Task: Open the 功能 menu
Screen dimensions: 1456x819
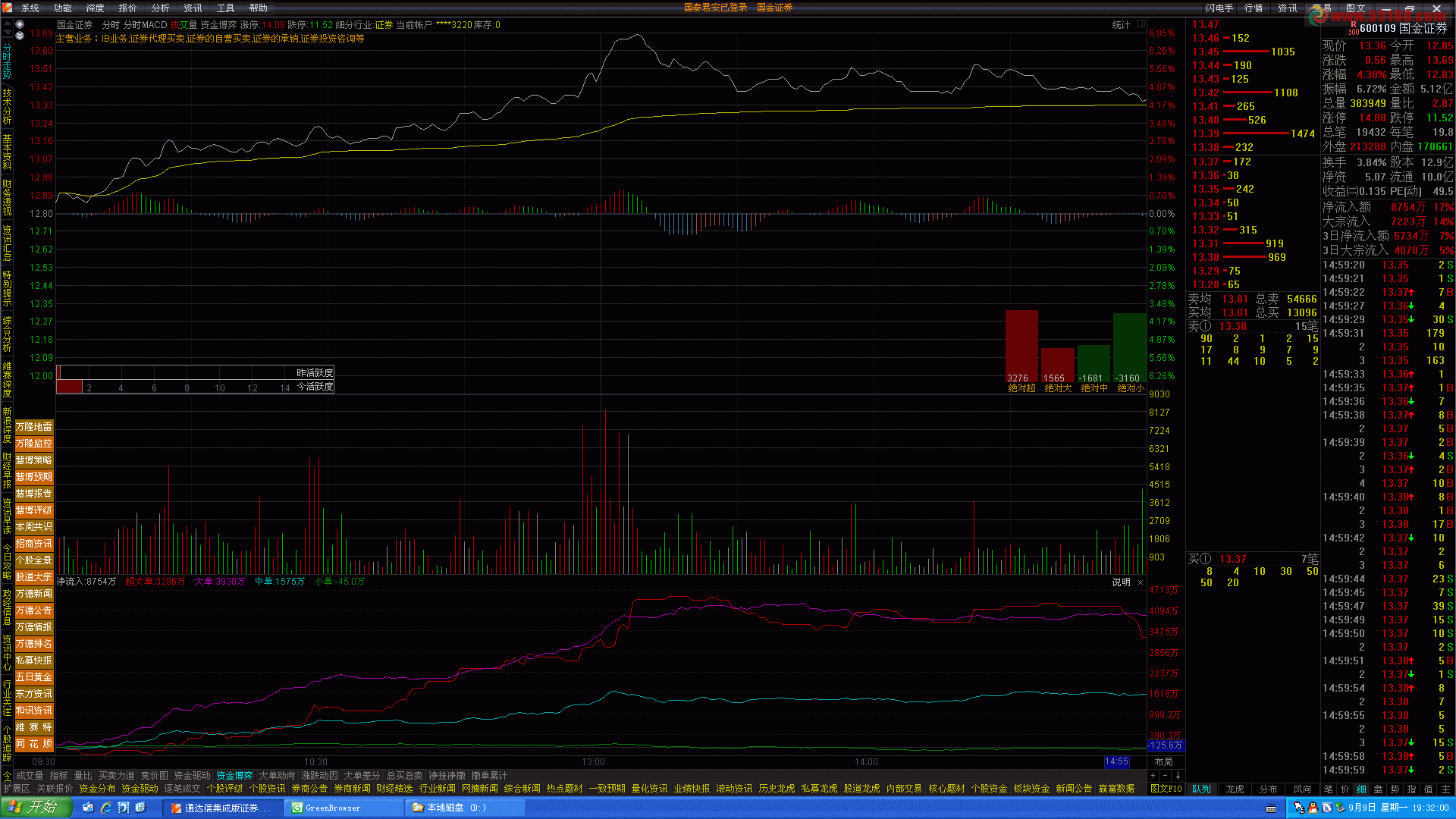Action: 63,8
